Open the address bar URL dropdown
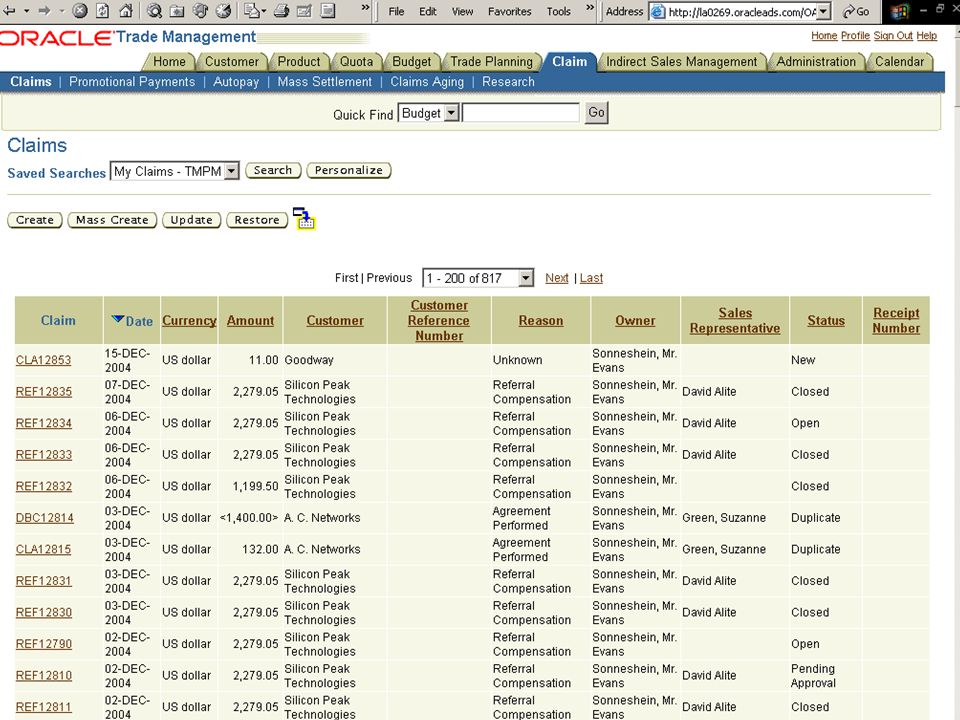 click(823, 12)
